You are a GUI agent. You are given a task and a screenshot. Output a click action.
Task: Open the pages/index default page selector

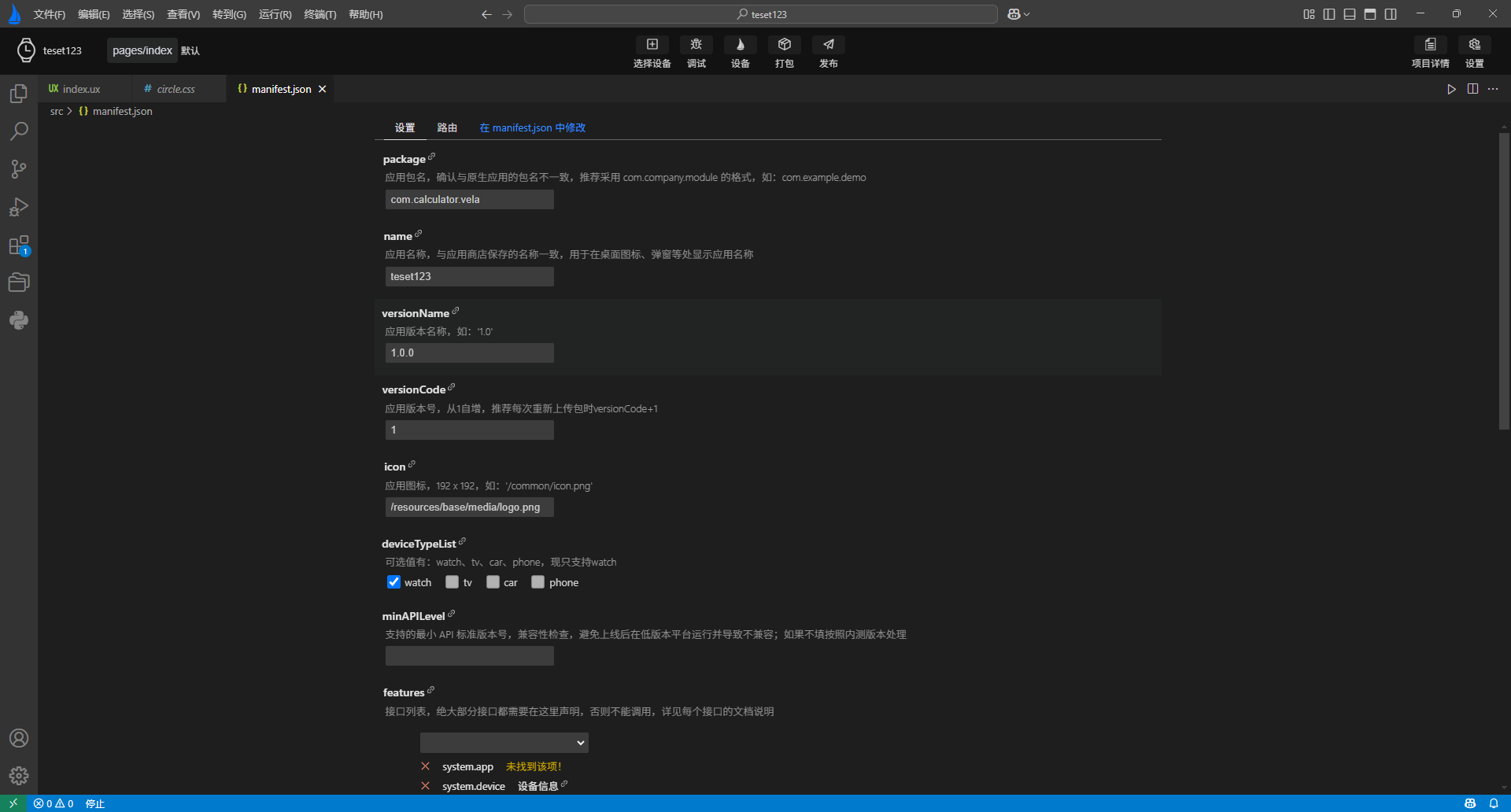click(x=142, y=50)
